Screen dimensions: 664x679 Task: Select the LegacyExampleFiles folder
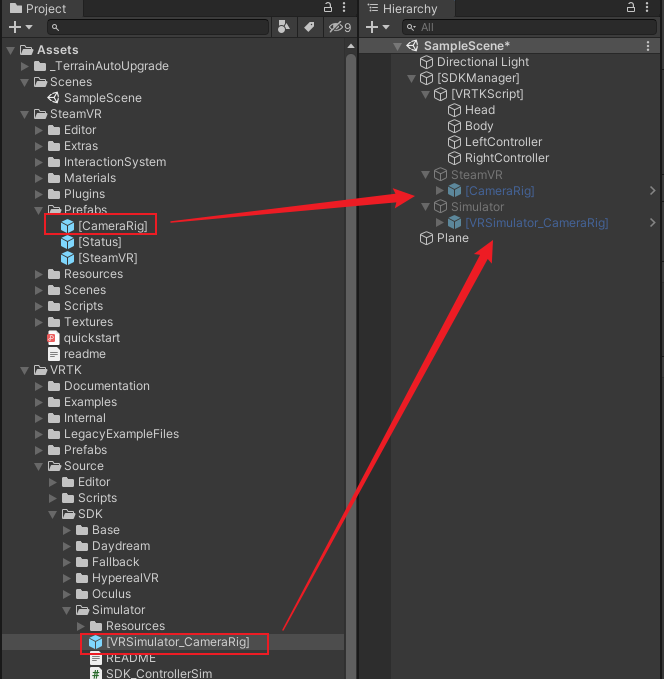tap(113, 434)
